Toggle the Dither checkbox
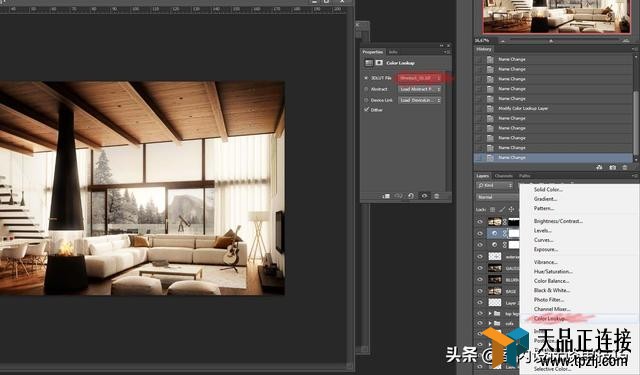 coord(366,110)
